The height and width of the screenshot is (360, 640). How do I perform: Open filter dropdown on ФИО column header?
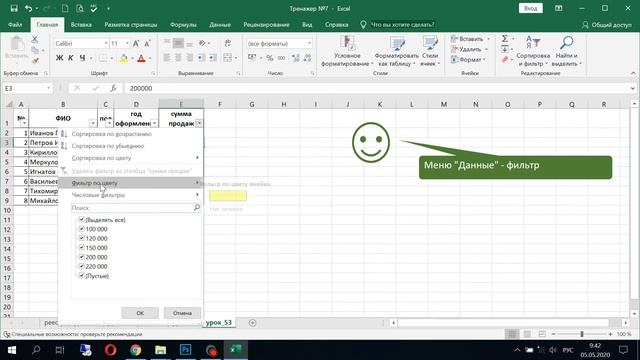click(93, 123)
